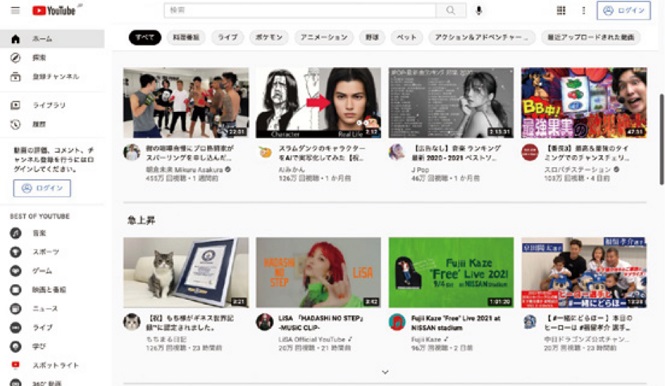The width and height of the screenshot is (665, 386).
Task: Click the Mikuru Asakura channel avatar
Action: pos(132,152)
